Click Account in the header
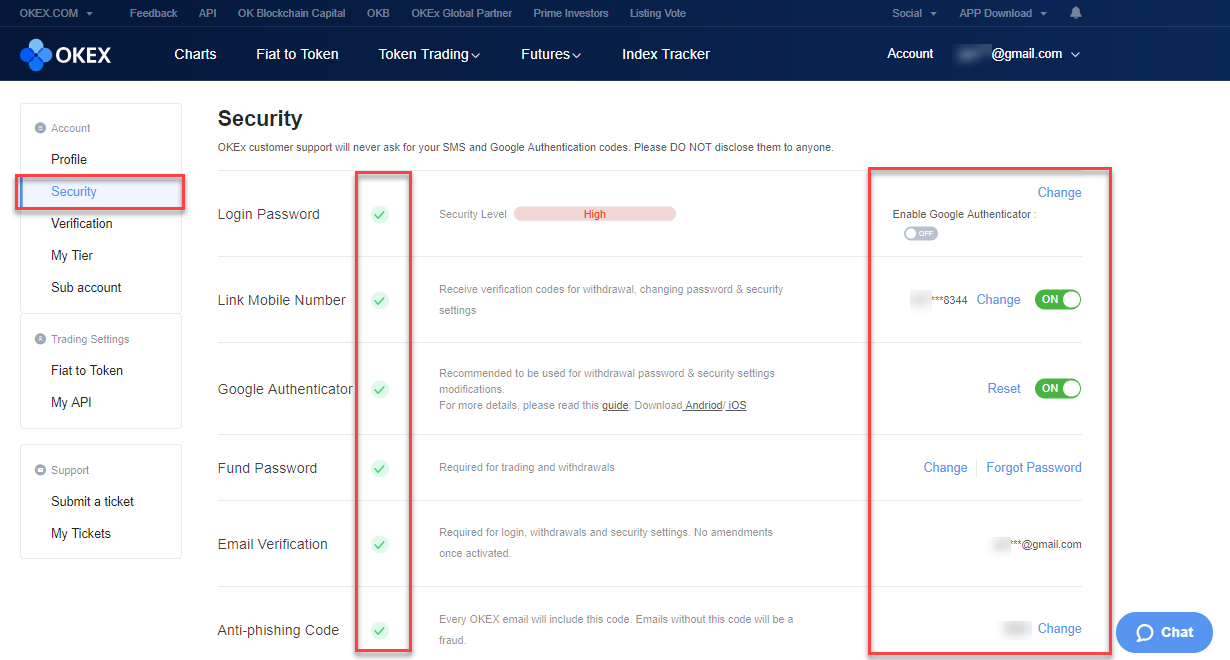The height and width of the screenshot is (660, 1230). (910, 54)
